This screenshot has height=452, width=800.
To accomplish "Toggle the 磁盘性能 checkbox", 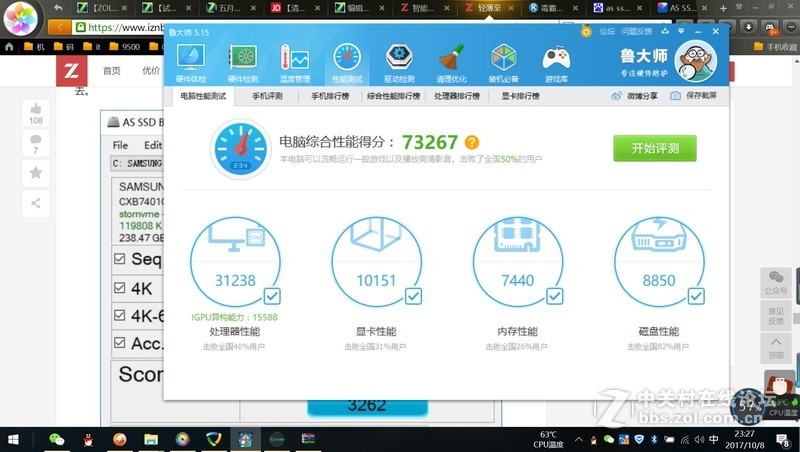I will point(696,296).
